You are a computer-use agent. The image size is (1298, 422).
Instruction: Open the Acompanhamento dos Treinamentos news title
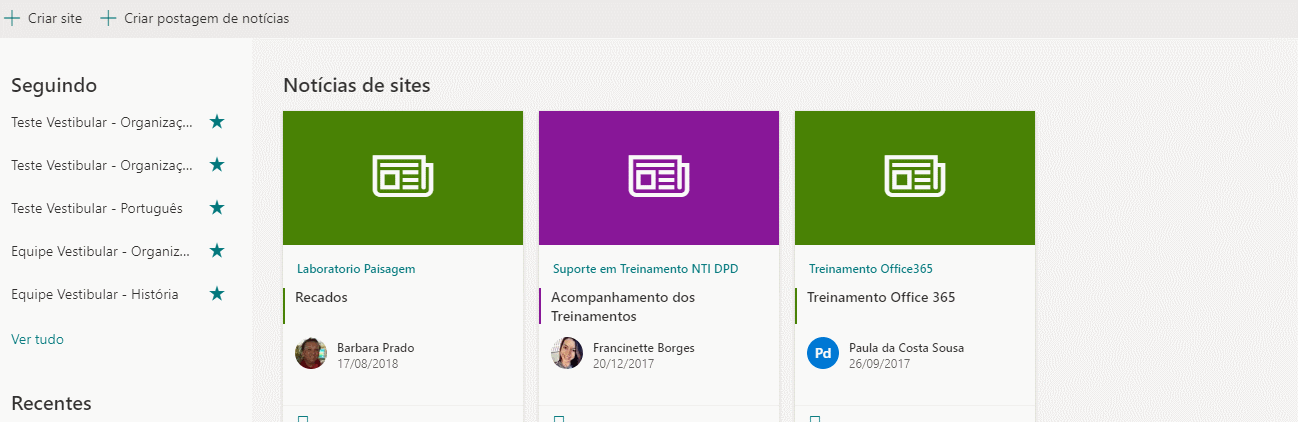pyautogui.click(x=623, y=307)
